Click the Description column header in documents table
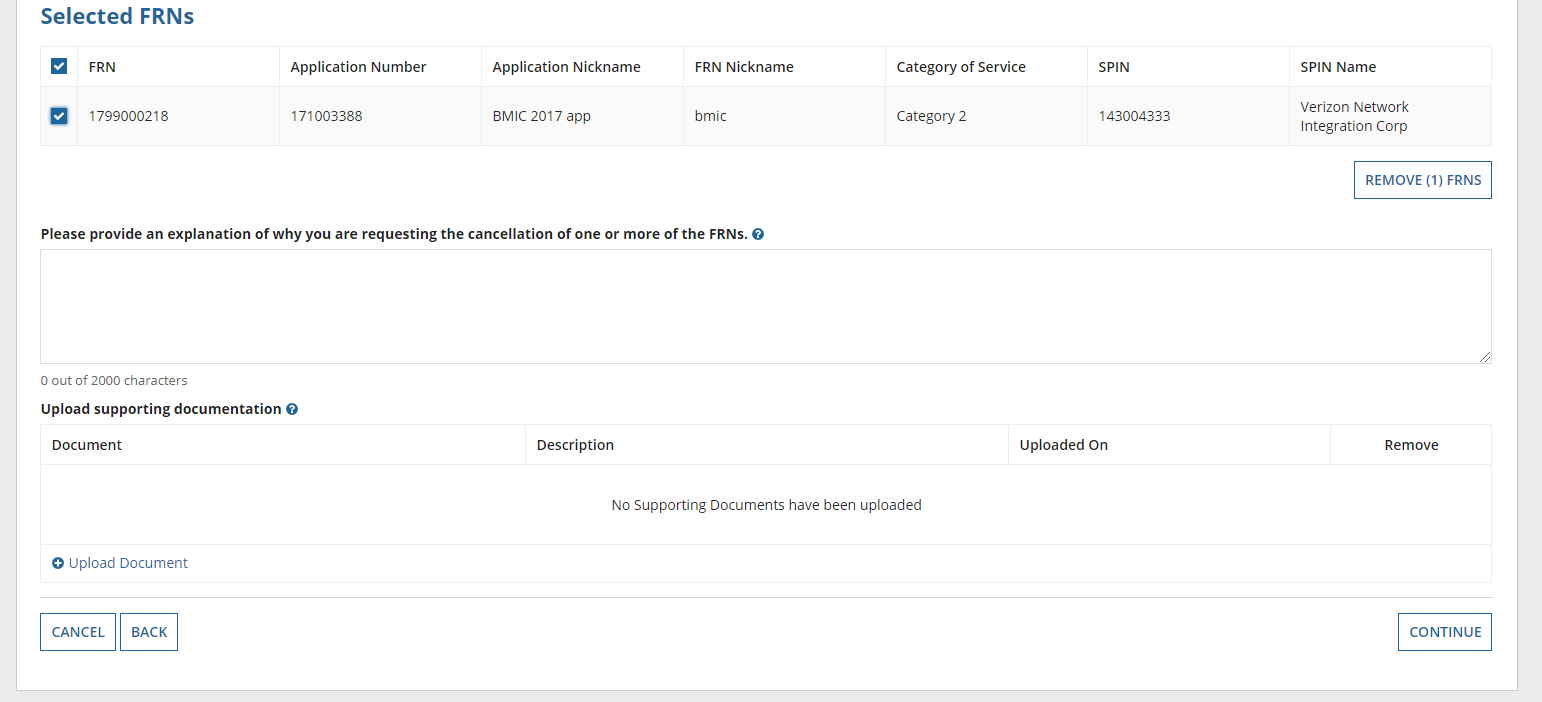The width and height of the screenshot is (1542, 702). (x=575, y=445)
